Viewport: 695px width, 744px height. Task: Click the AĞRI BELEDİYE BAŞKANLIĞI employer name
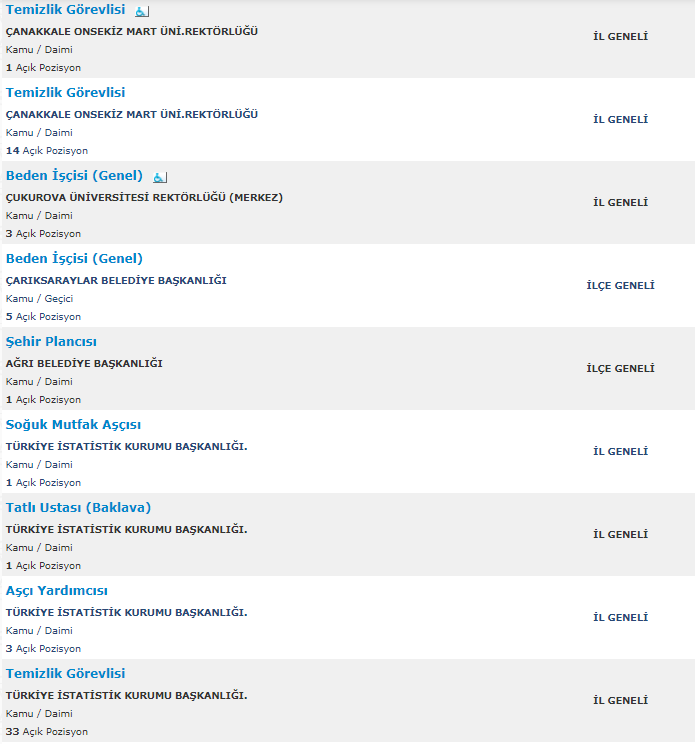coord(84,363)
